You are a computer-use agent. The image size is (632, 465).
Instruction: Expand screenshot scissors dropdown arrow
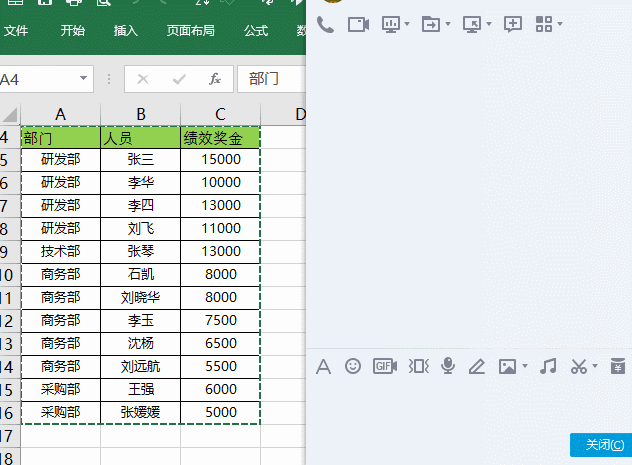click(595, 366)
